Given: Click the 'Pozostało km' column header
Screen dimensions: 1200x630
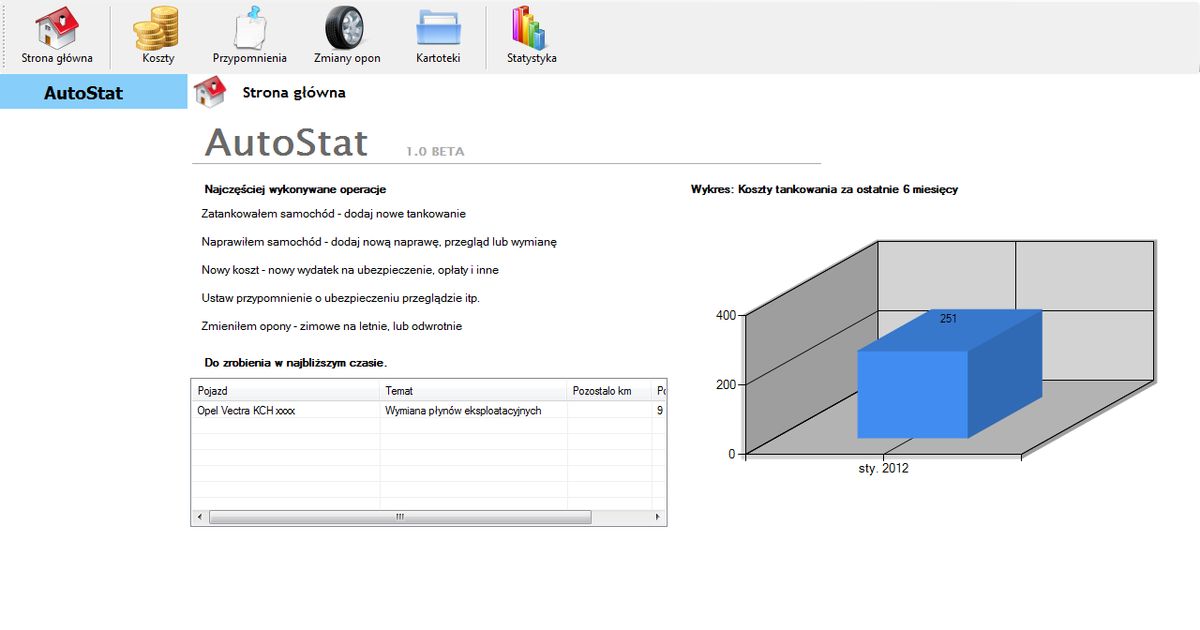Looking at the screenshot, I should tap(604, 390).
